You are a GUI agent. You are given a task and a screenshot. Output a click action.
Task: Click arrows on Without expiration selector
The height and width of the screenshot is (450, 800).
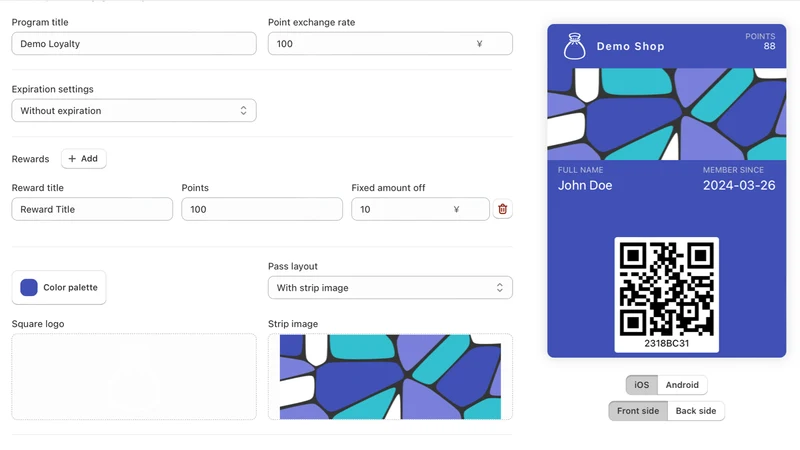click(x=243, y=111)
